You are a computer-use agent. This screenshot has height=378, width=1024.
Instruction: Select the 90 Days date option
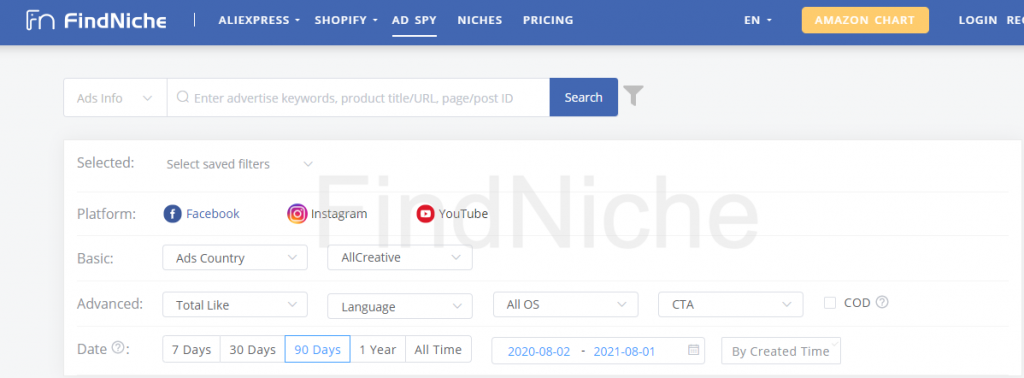tap(317, 349)
